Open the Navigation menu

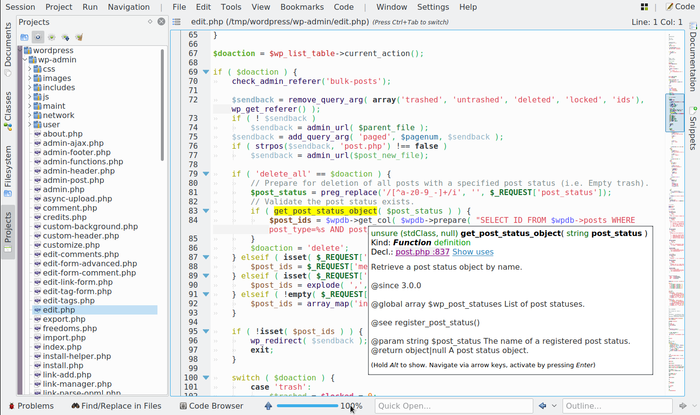(x=128, y=7)
